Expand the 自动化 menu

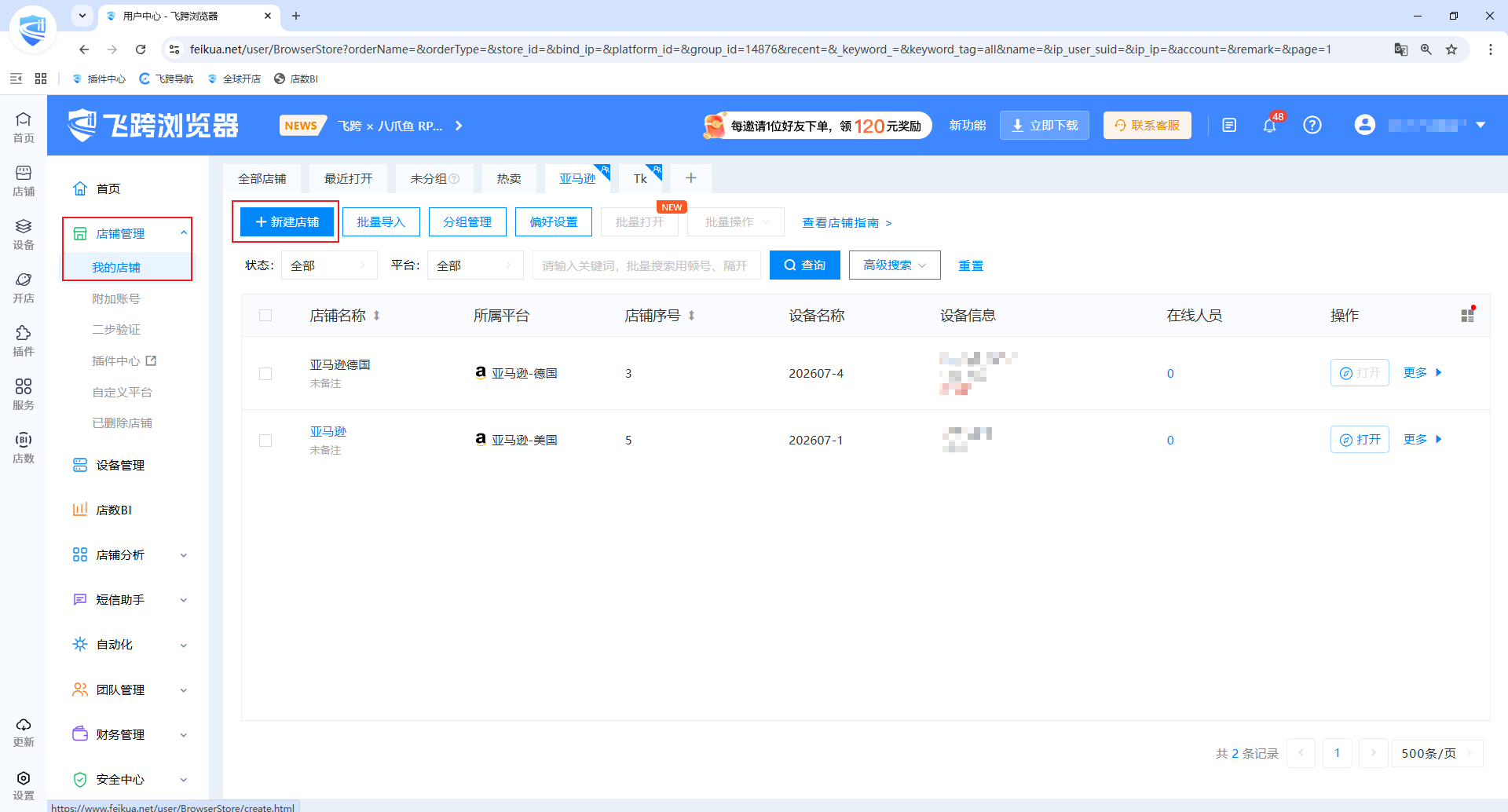coord(130,645)
